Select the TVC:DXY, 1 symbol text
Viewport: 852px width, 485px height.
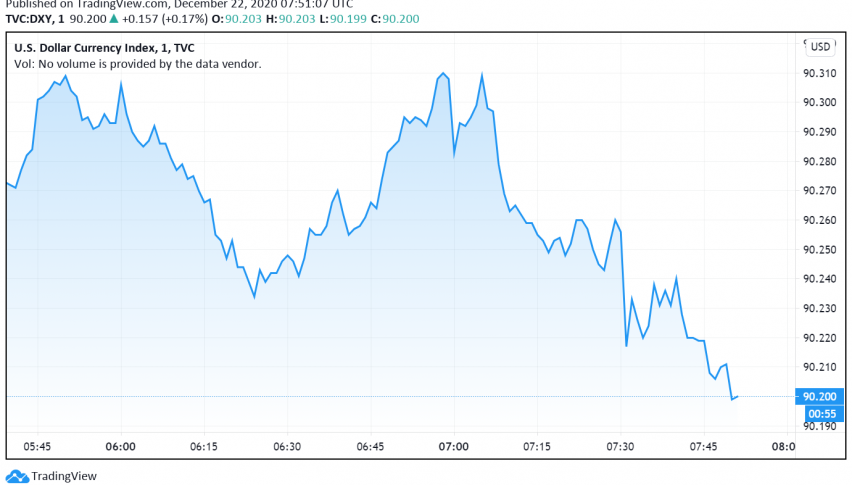pos(35,19)
